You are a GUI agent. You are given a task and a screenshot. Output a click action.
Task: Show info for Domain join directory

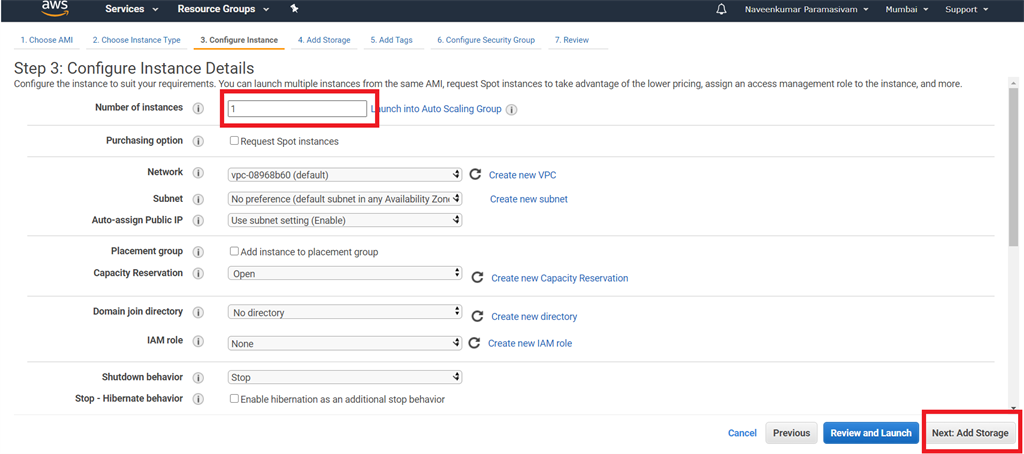pos(199,312)
